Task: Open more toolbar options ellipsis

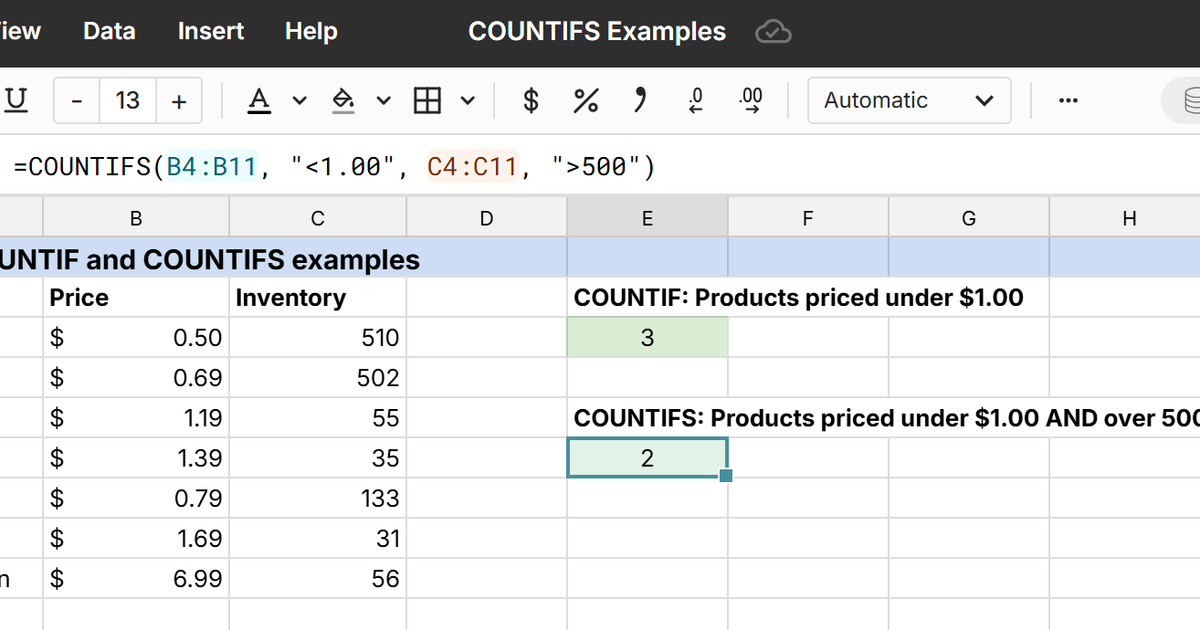Action: pyautogui.click(x=1067, y=101)
